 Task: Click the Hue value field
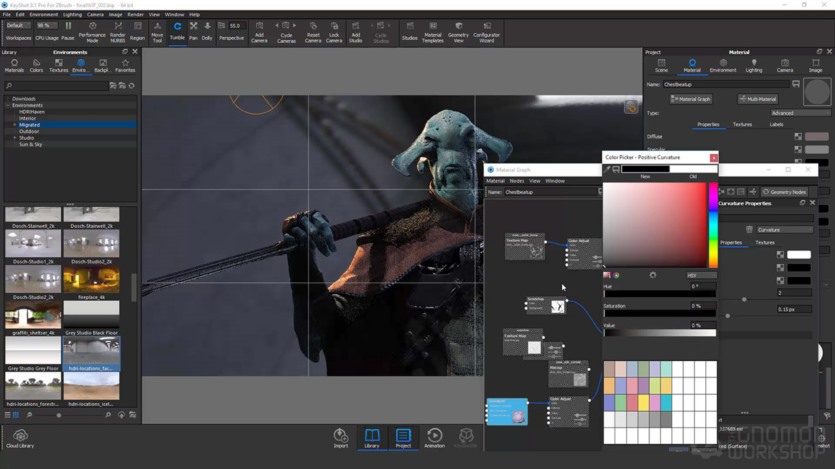click(x=702, y=286)
